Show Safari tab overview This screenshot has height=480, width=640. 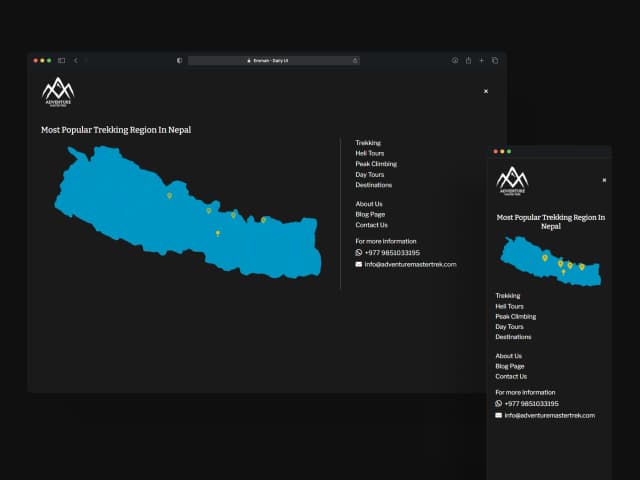pyautogui.click(x=494, y=60)
